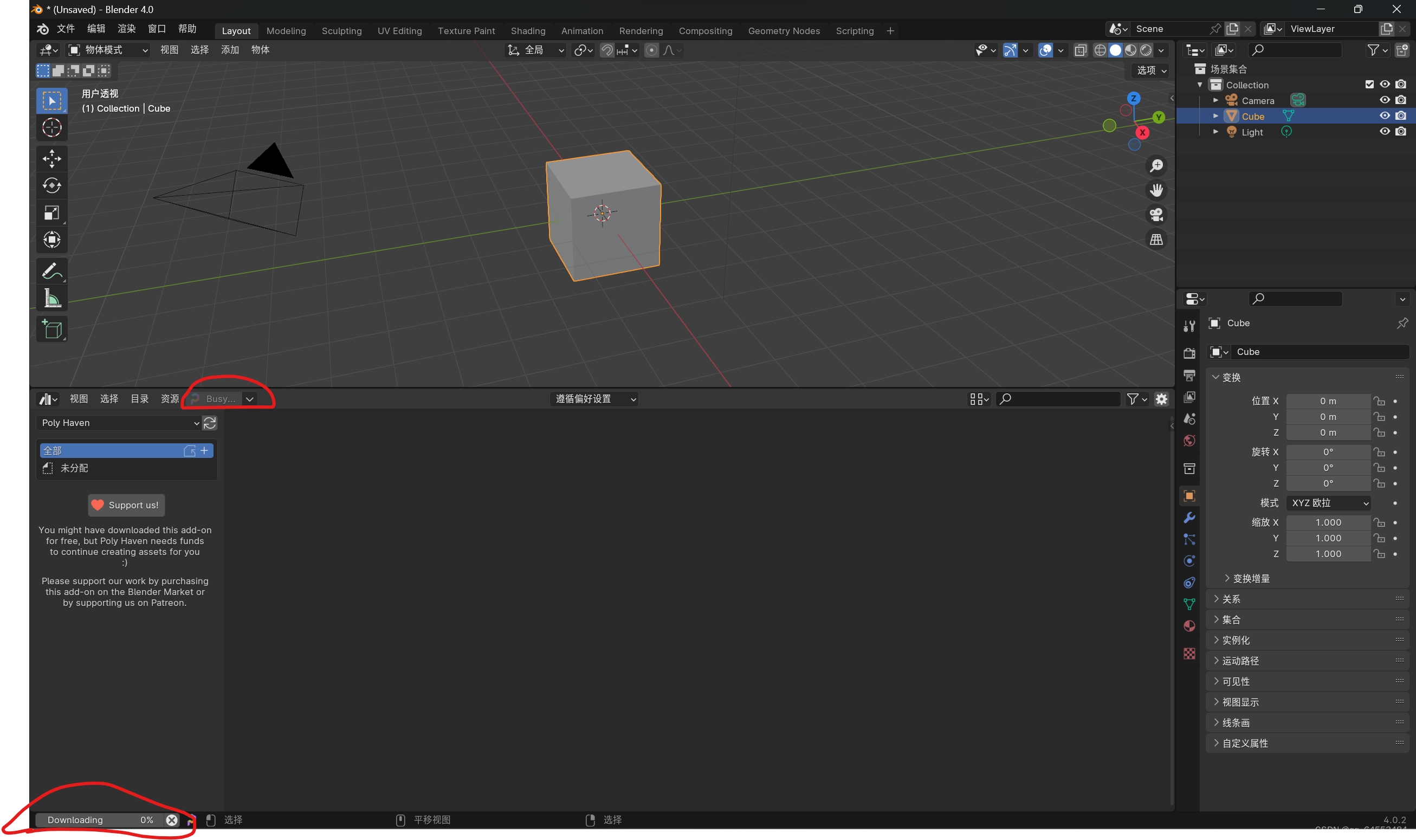This screenshot has width=1416, height=840.
Task: Switch to the Shading workspace tab
Action: coord(527,30)
